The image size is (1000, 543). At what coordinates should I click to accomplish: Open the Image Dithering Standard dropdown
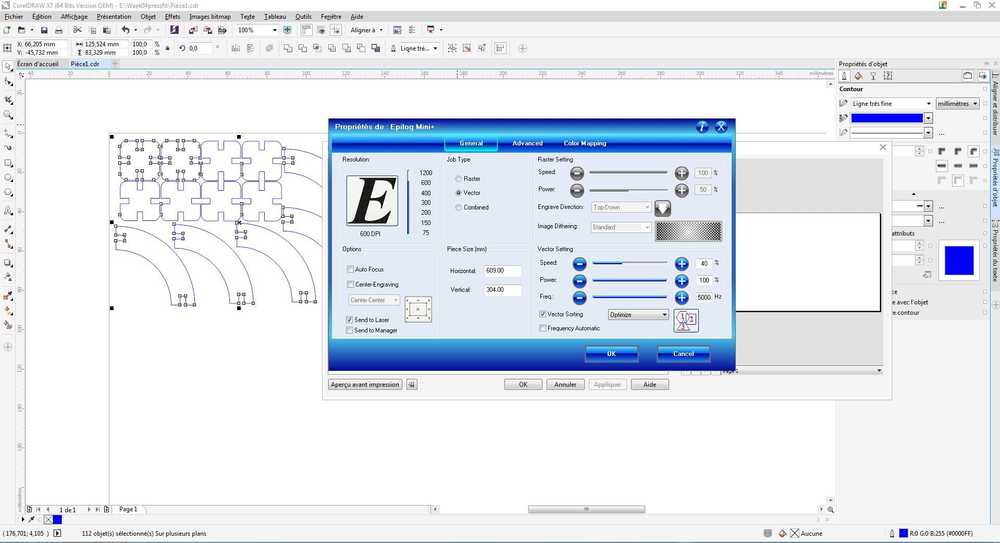pos(621,227)
